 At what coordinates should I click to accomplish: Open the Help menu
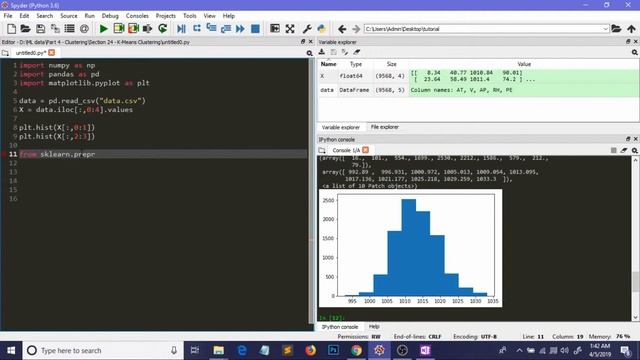[x=229, y=16]
